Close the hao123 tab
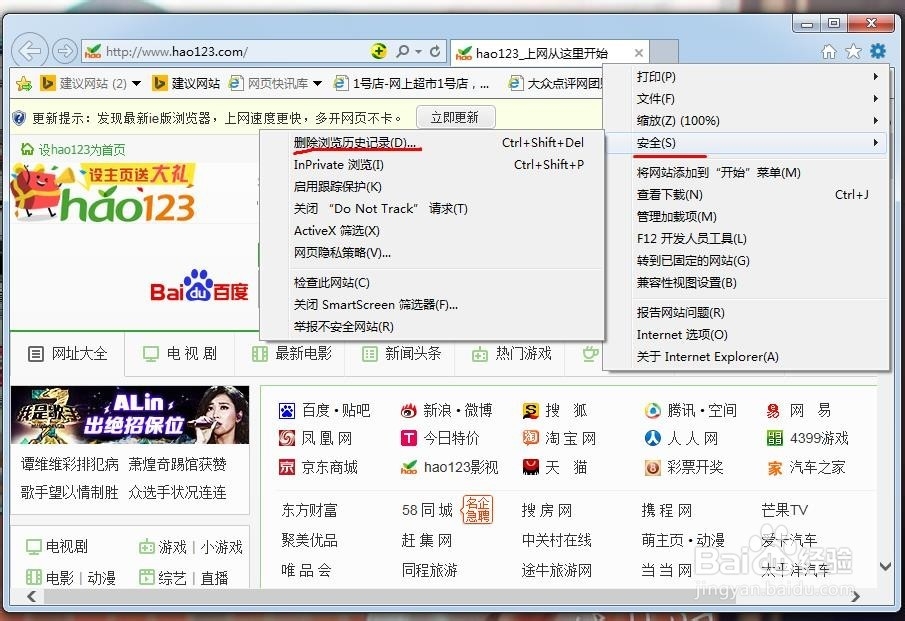Image resolution: width=905 pixels, height=621 pixels. pos(638,53)
